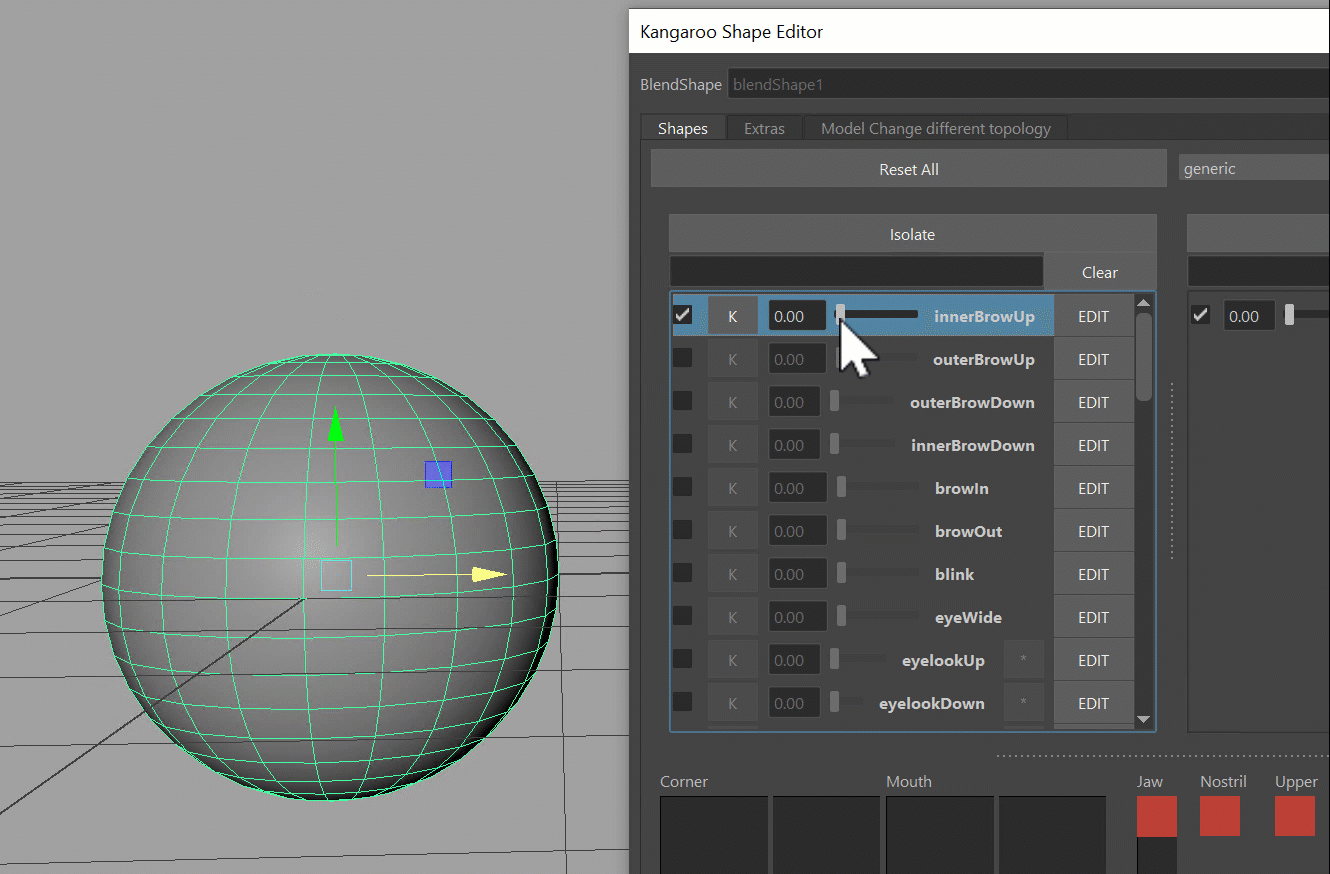Check the innerBrowDown checkbox
1330x874 pixels.
tap(682, 444)
